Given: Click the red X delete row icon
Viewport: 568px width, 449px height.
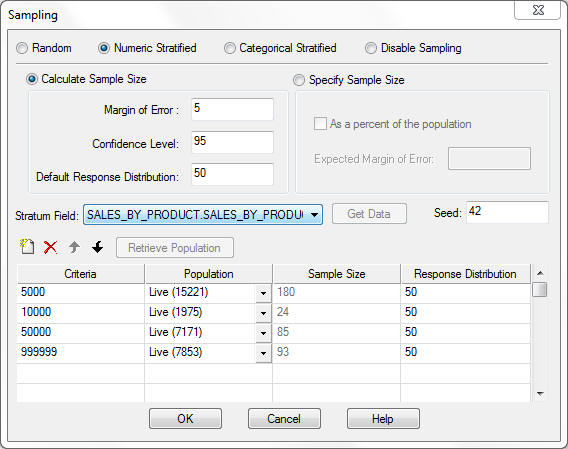Looking at the screenshot, I should click(50, 248).
